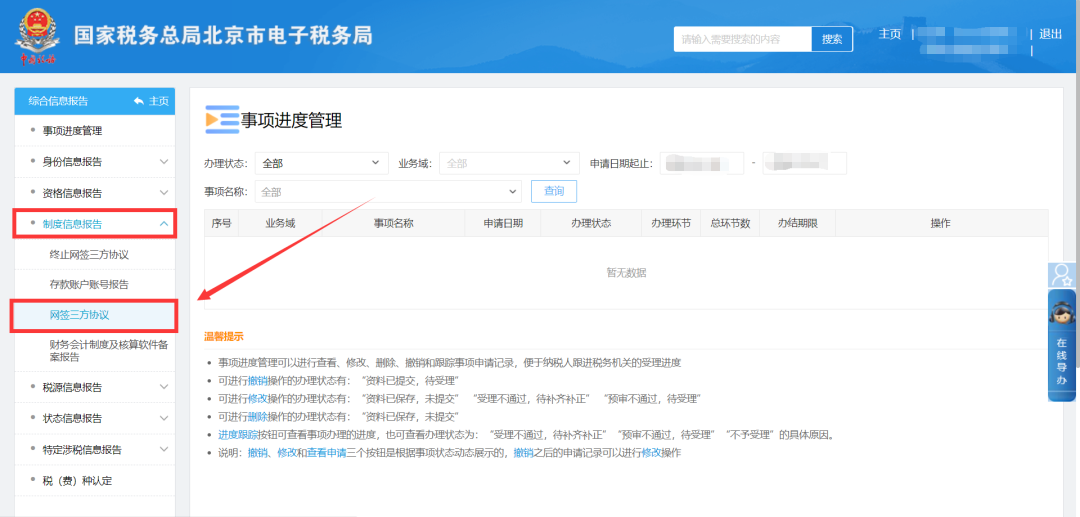Click the 操作 column header

[941, 224]
